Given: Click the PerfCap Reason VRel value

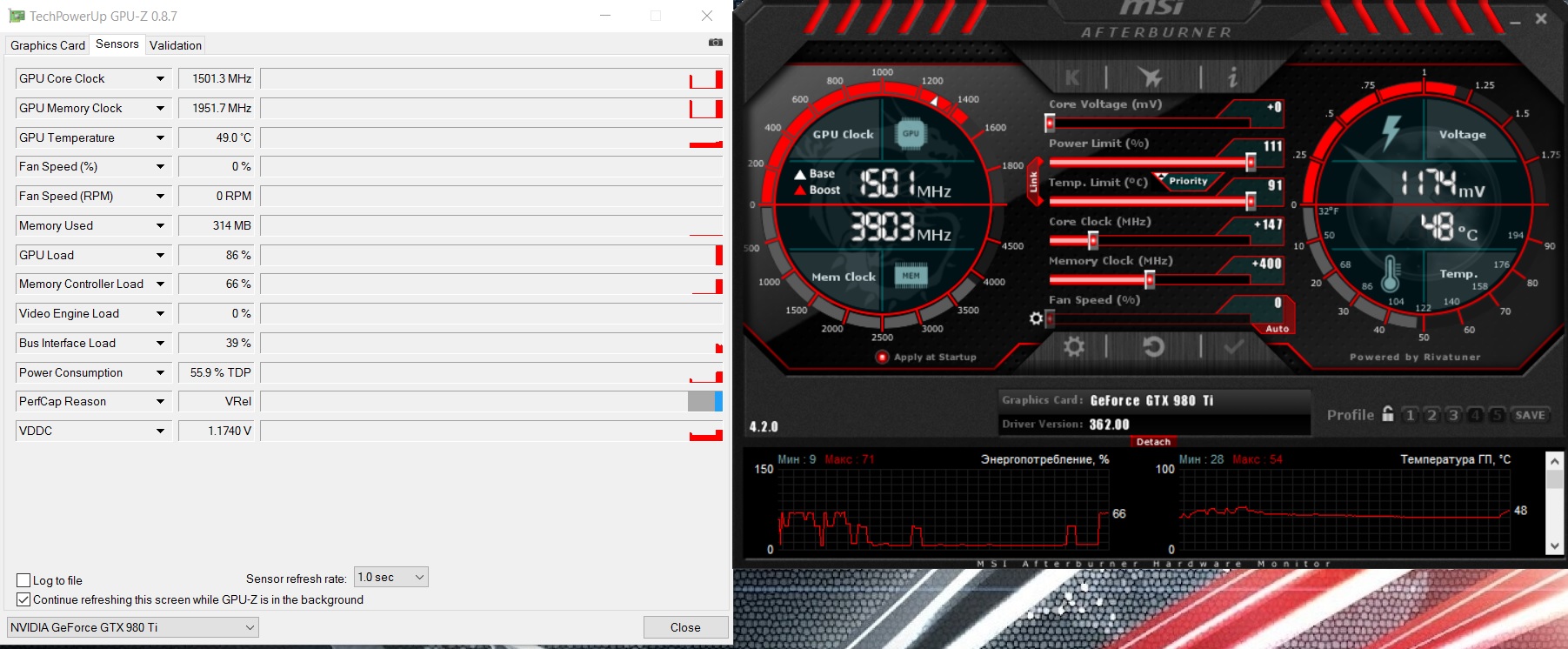Looking at the screenshot, I should (x=216, y=401).
